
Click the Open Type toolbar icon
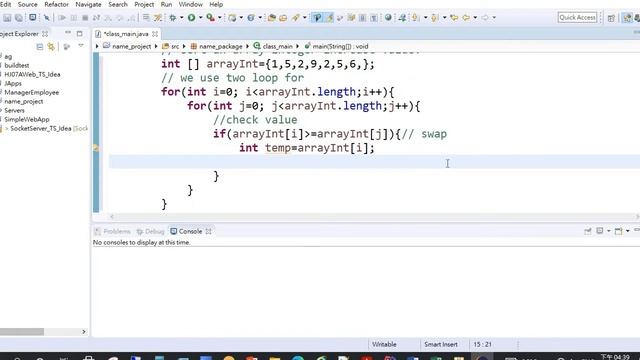click(271, 18)
